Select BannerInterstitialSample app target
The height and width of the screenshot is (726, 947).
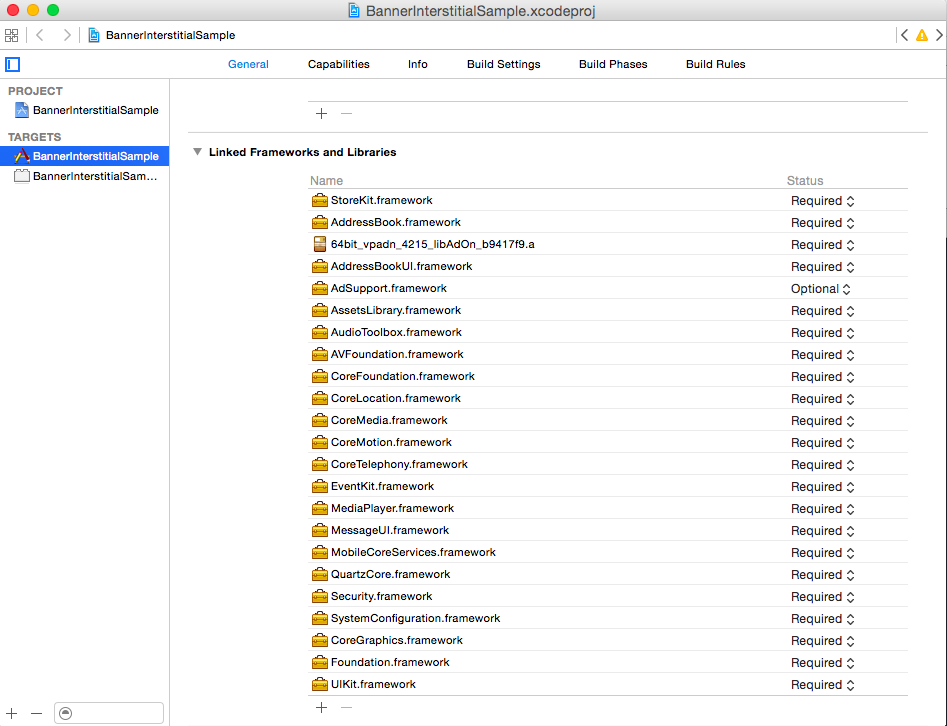(85, 156)
